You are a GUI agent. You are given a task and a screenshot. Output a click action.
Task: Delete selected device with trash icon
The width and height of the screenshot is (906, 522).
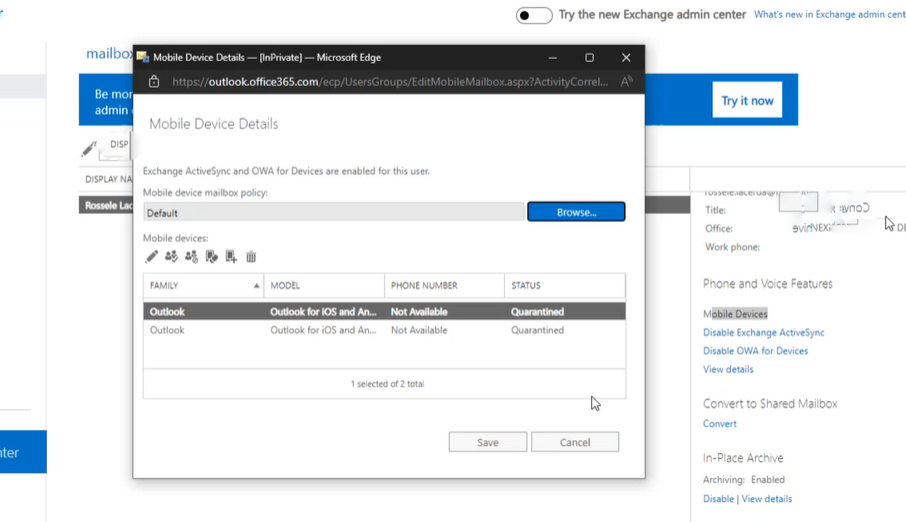click(x=251, y=257)
